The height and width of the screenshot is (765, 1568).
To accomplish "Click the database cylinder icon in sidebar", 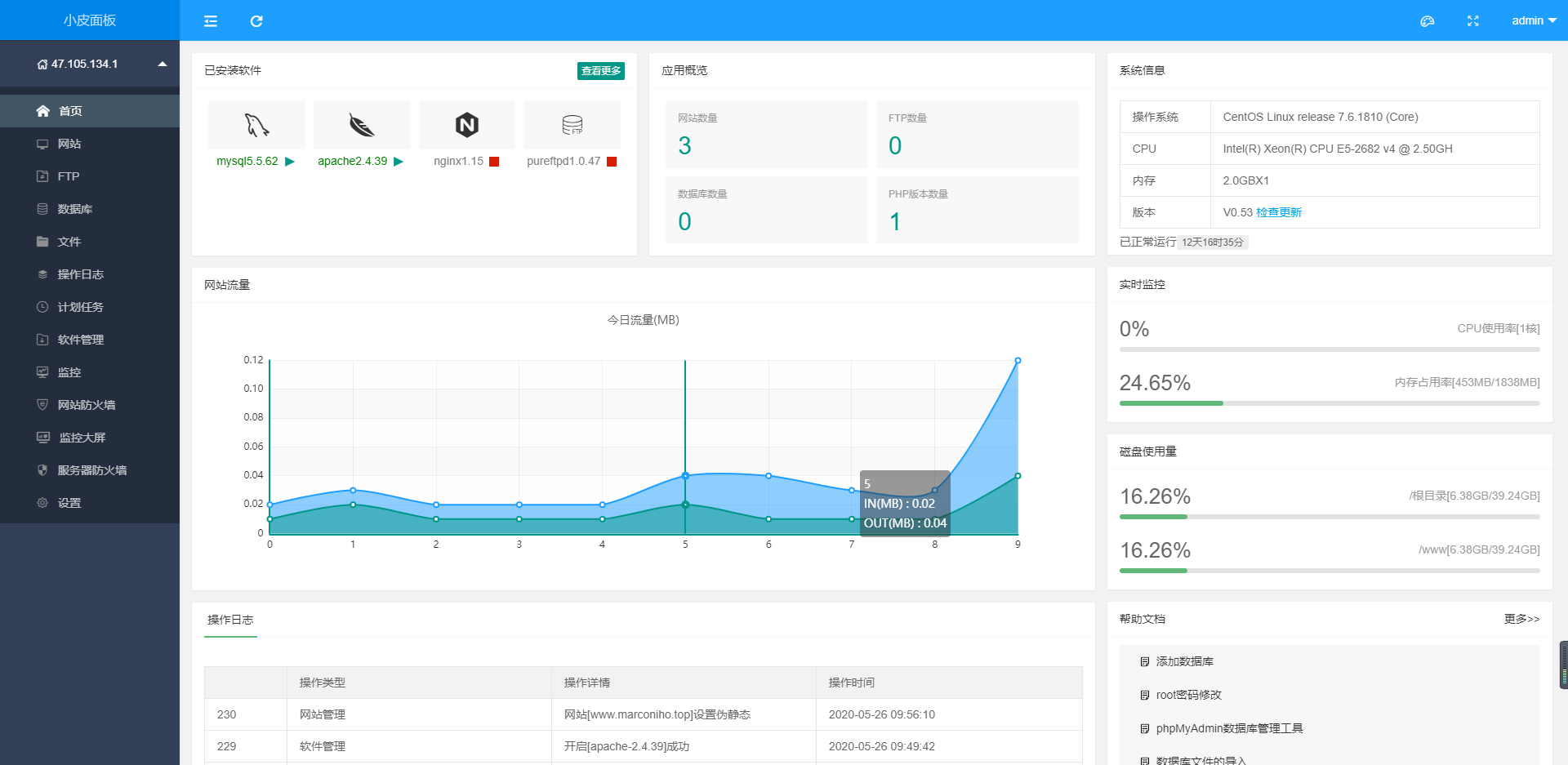I will click(x=42, y=209).
